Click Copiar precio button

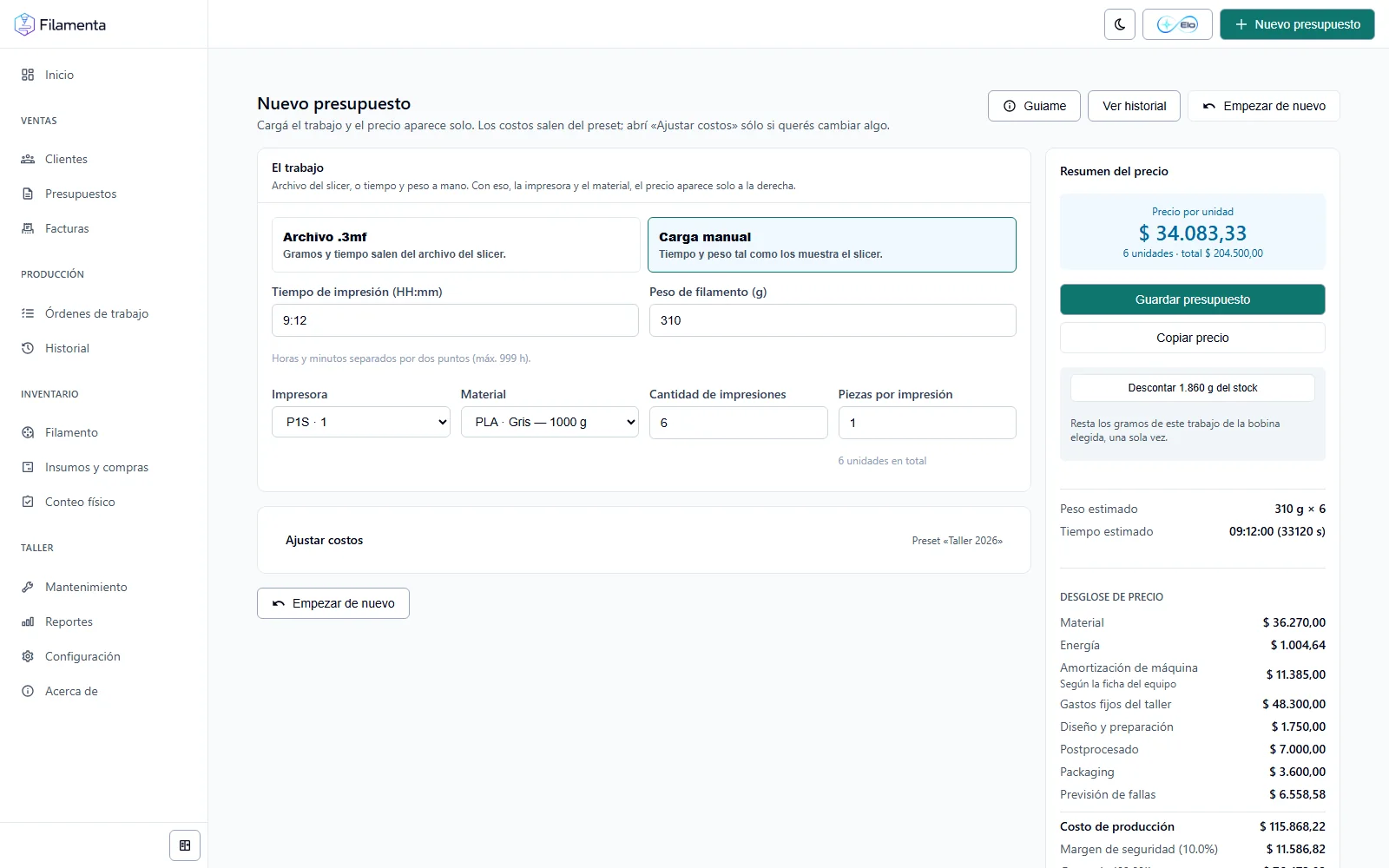tap(1193, 338)
